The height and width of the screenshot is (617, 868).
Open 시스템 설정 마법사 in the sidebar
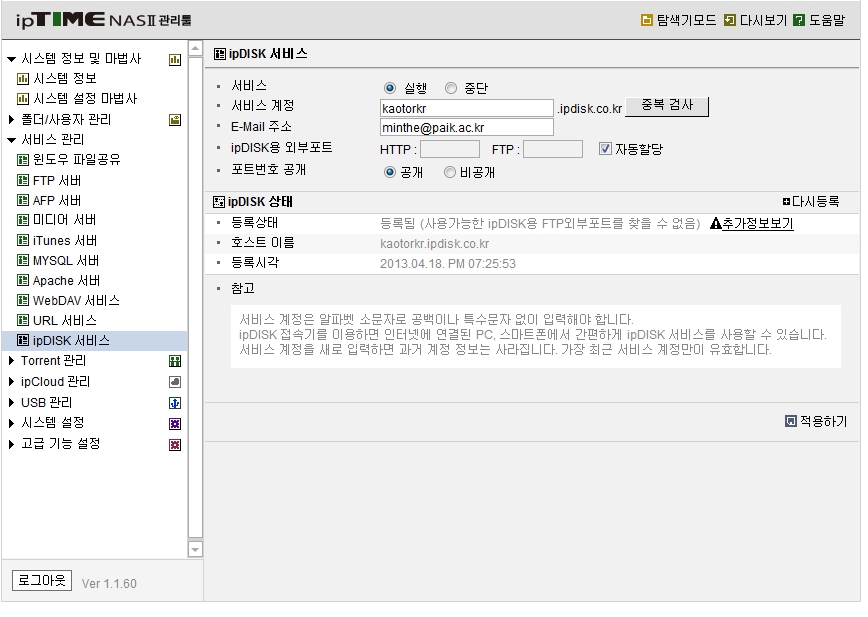click(85, 99)
